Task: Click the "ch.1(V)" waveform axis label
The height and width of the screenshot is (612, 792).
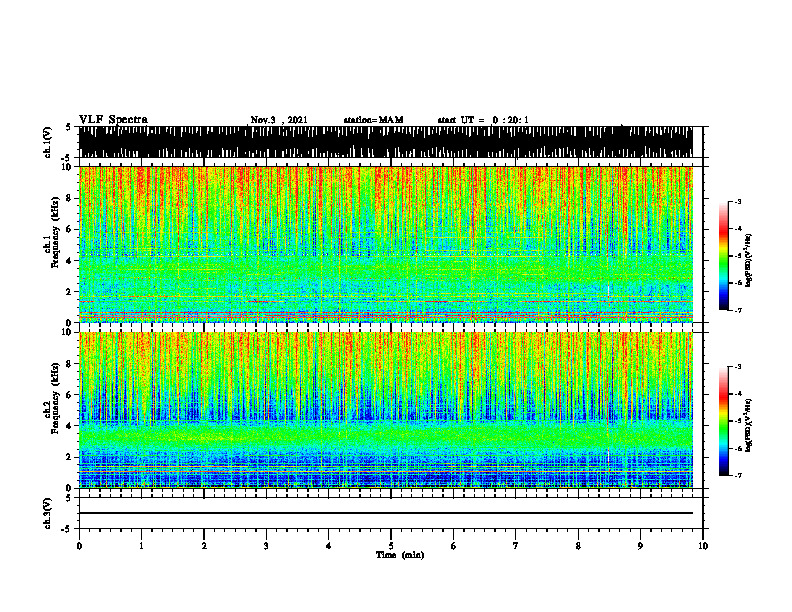Action: click(x=48, y=142)
